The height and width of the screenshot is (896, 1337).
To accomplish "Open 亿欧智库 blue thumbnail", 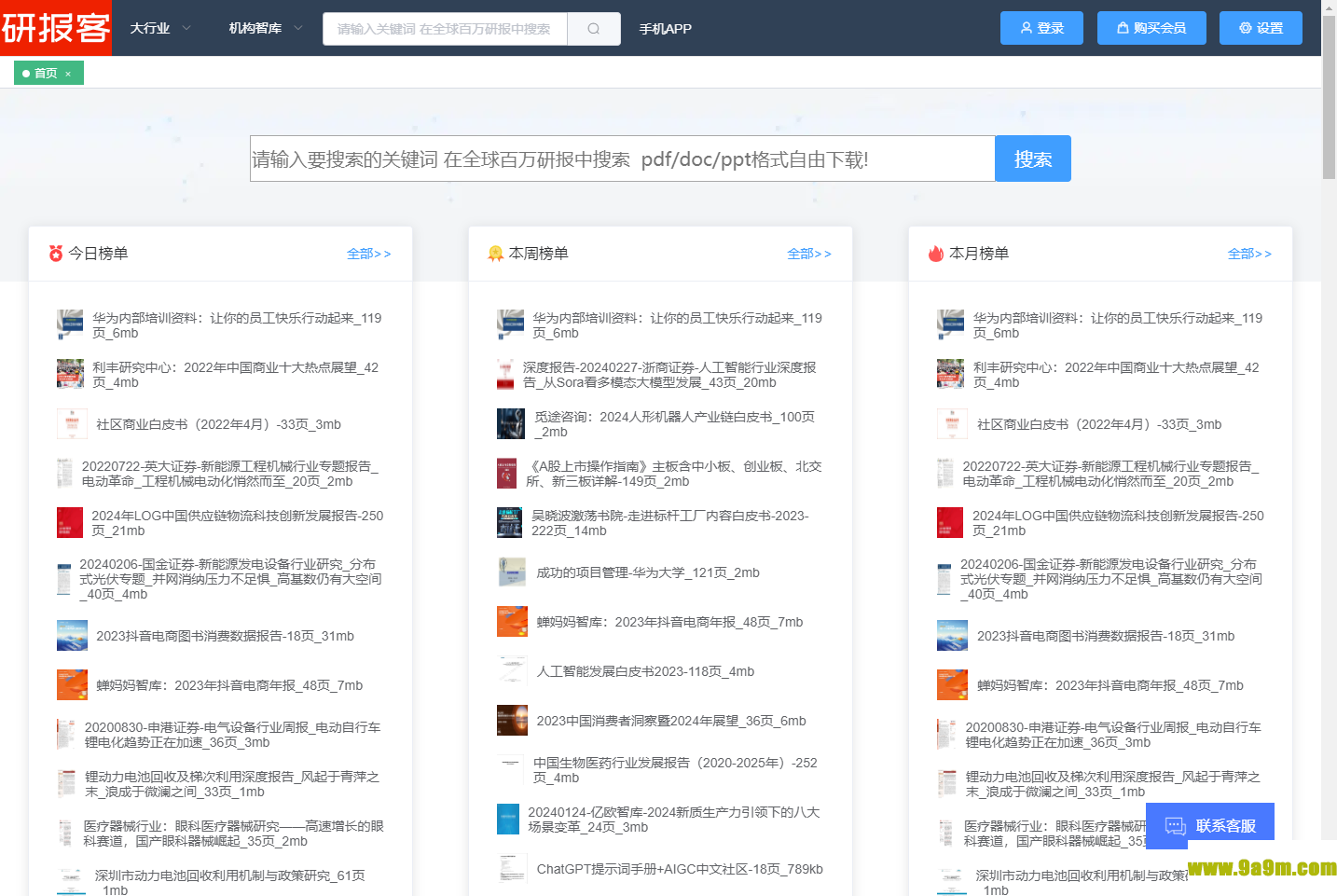I will (x=508, y=819).
